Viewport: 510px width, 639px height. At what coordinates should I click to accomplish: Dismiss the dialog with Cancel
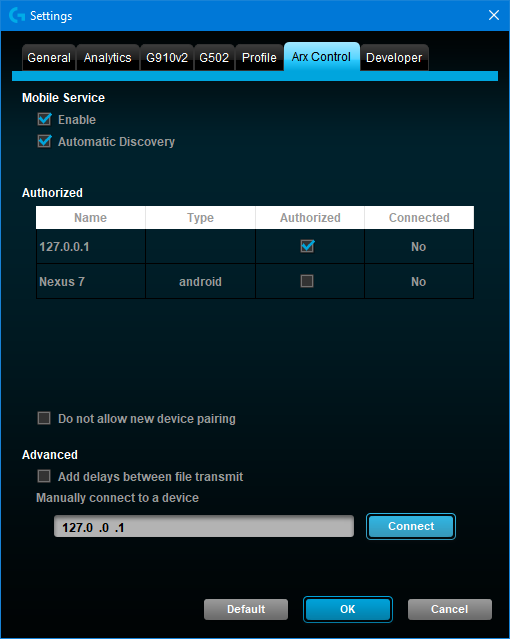450,609
